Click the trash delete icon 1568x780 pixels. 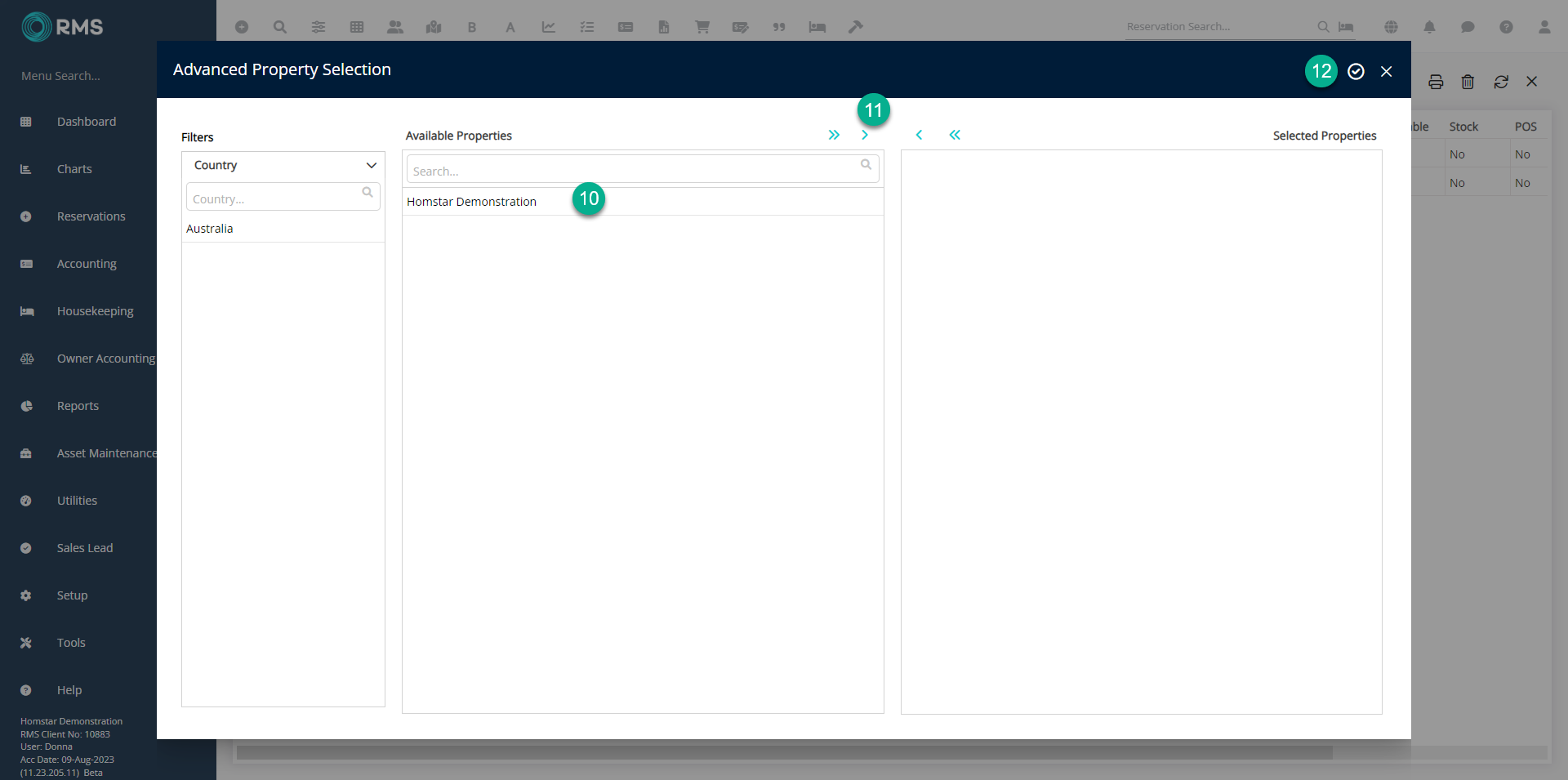tap(1468, 82)
